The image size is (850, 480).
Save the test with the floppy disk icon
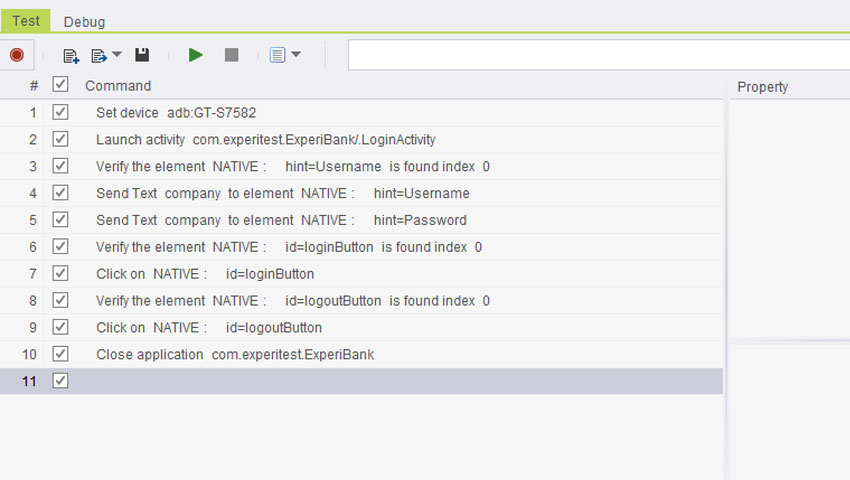click(142, 55)
